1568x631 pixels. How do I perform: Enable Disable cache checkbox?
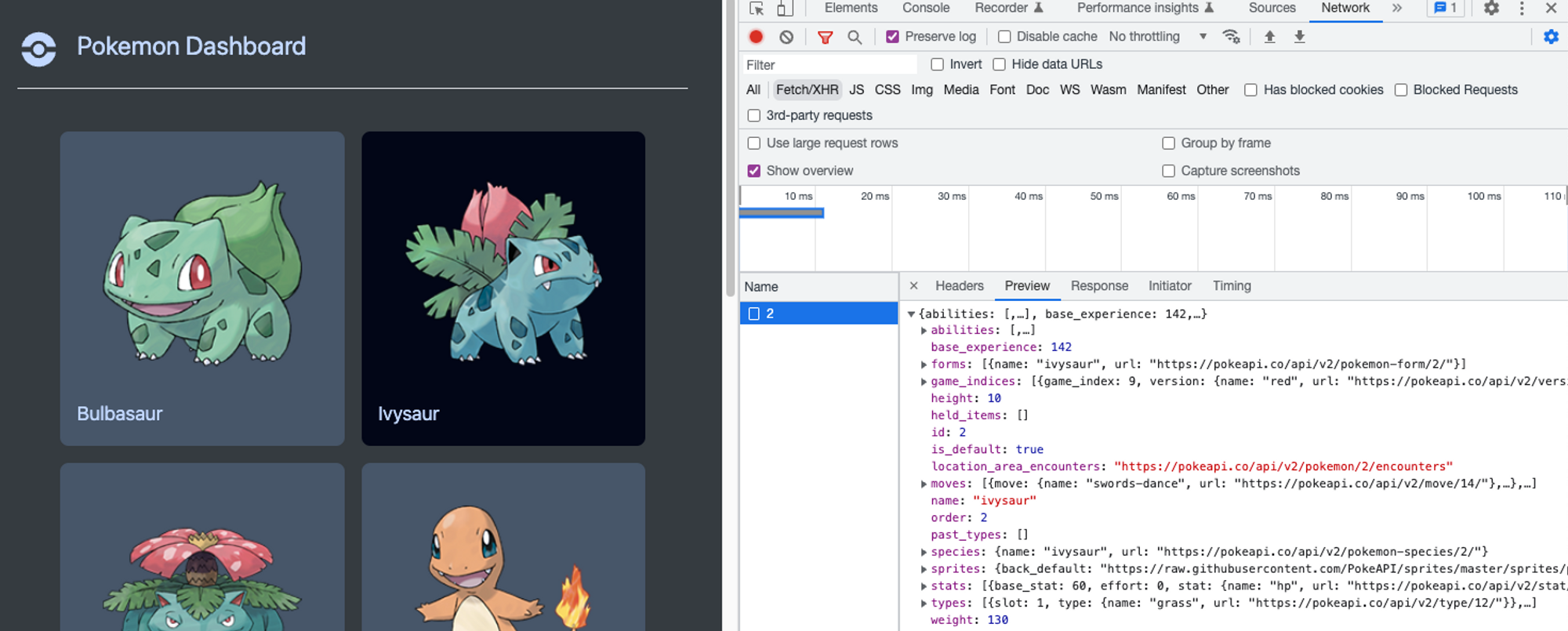1004,37
